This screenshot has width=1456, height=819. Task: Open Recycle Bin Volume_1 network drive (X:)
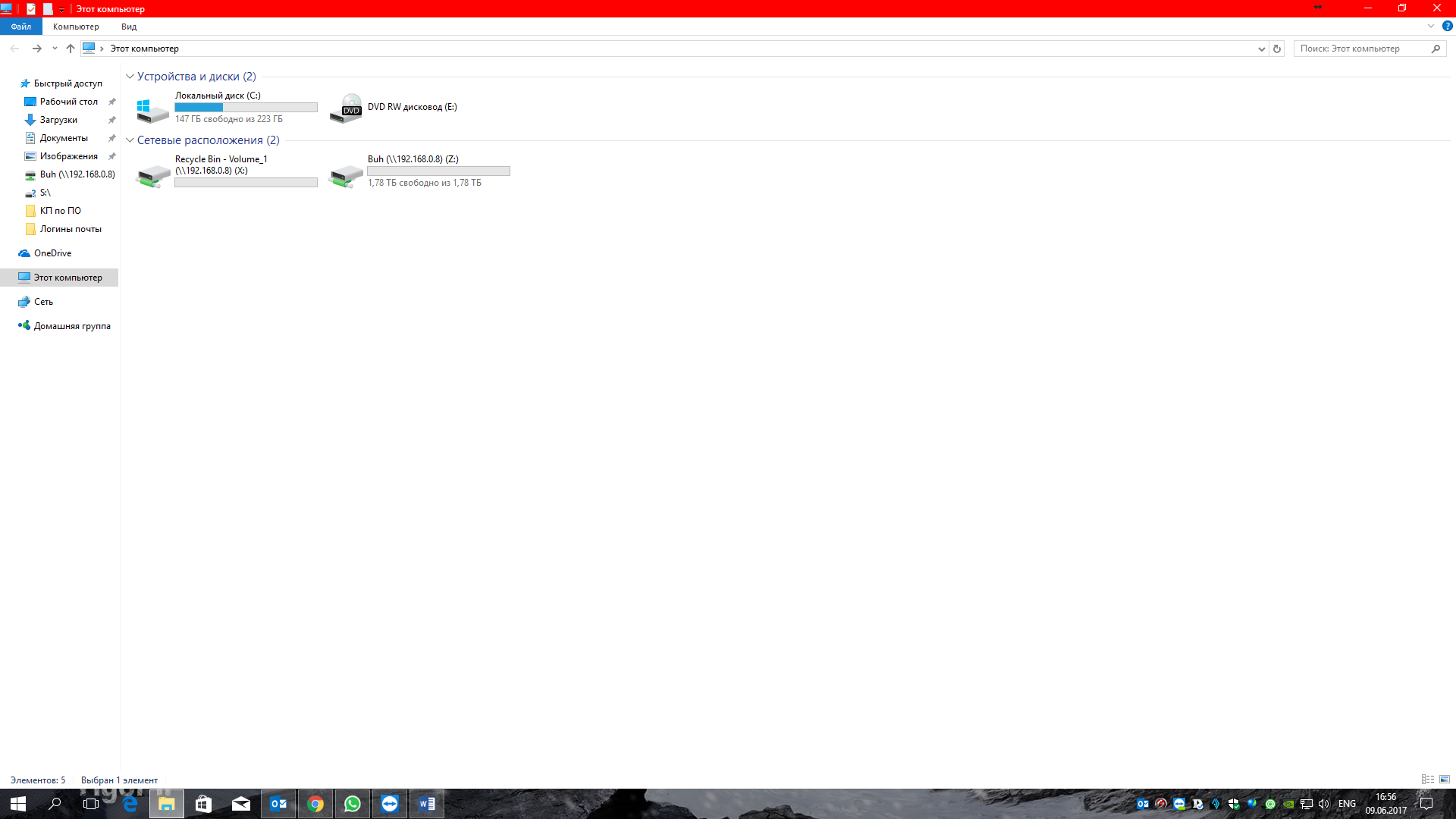(152, 175)
